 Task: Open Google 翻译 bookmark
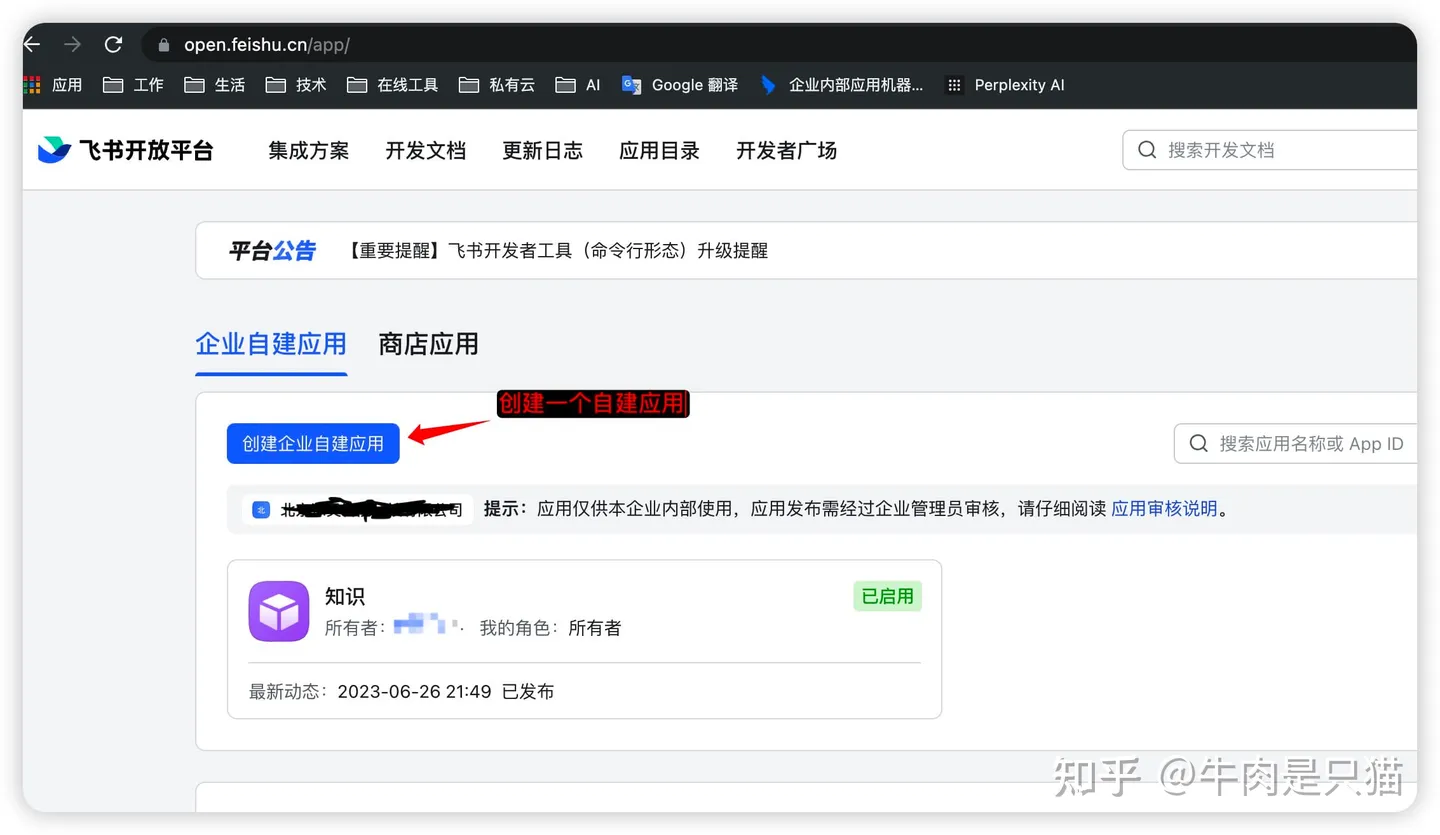(x=680, y=85)
